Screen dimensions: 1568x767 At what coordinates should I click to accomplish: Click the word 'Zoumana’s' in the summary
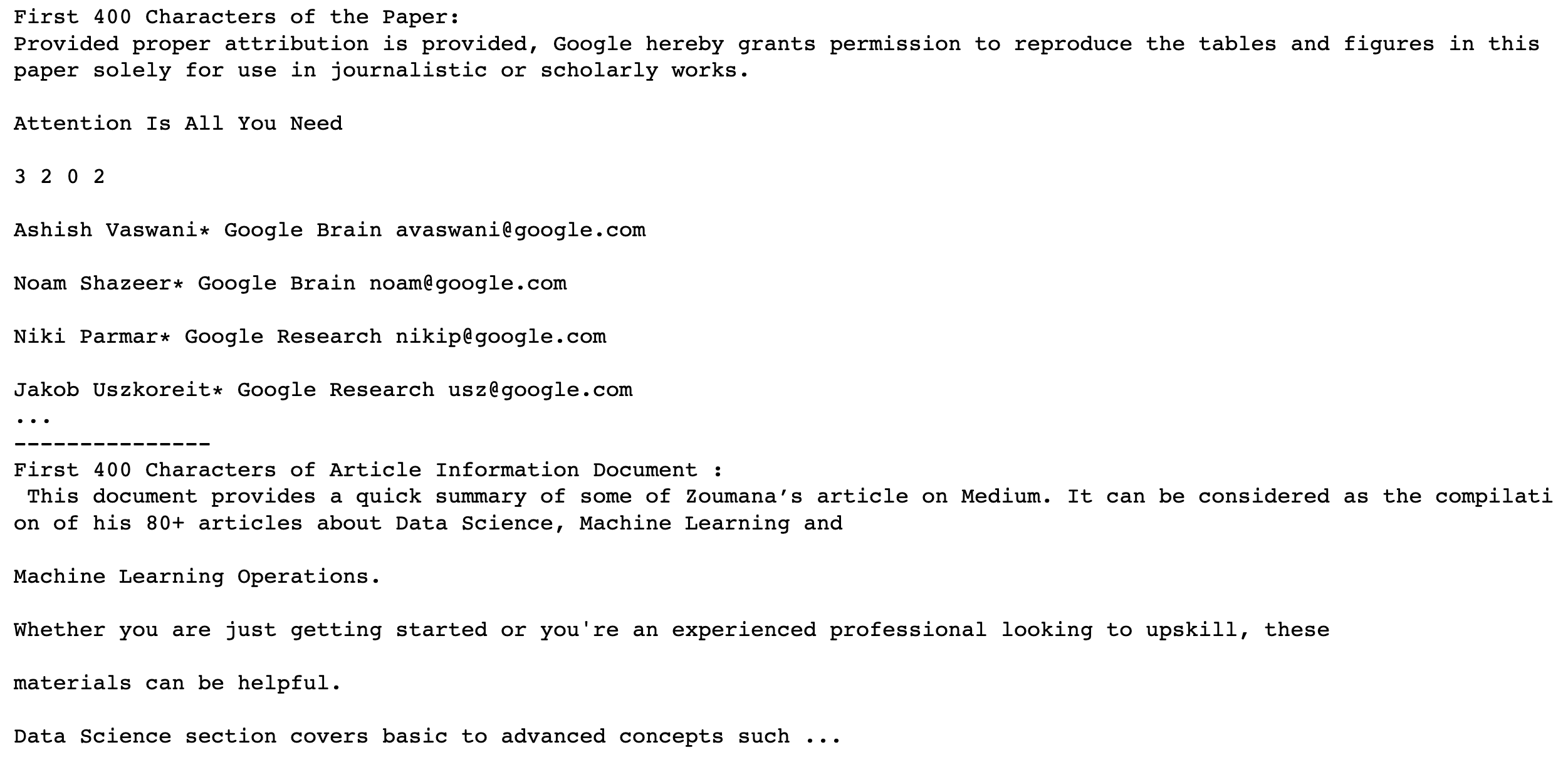coord(744,497)
